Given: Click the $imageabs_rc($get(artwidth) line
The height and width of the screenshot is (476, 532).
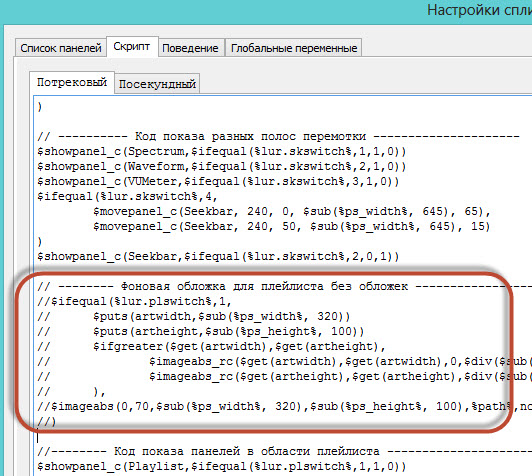Looking at the screenshot, I should tap(284, 361).
